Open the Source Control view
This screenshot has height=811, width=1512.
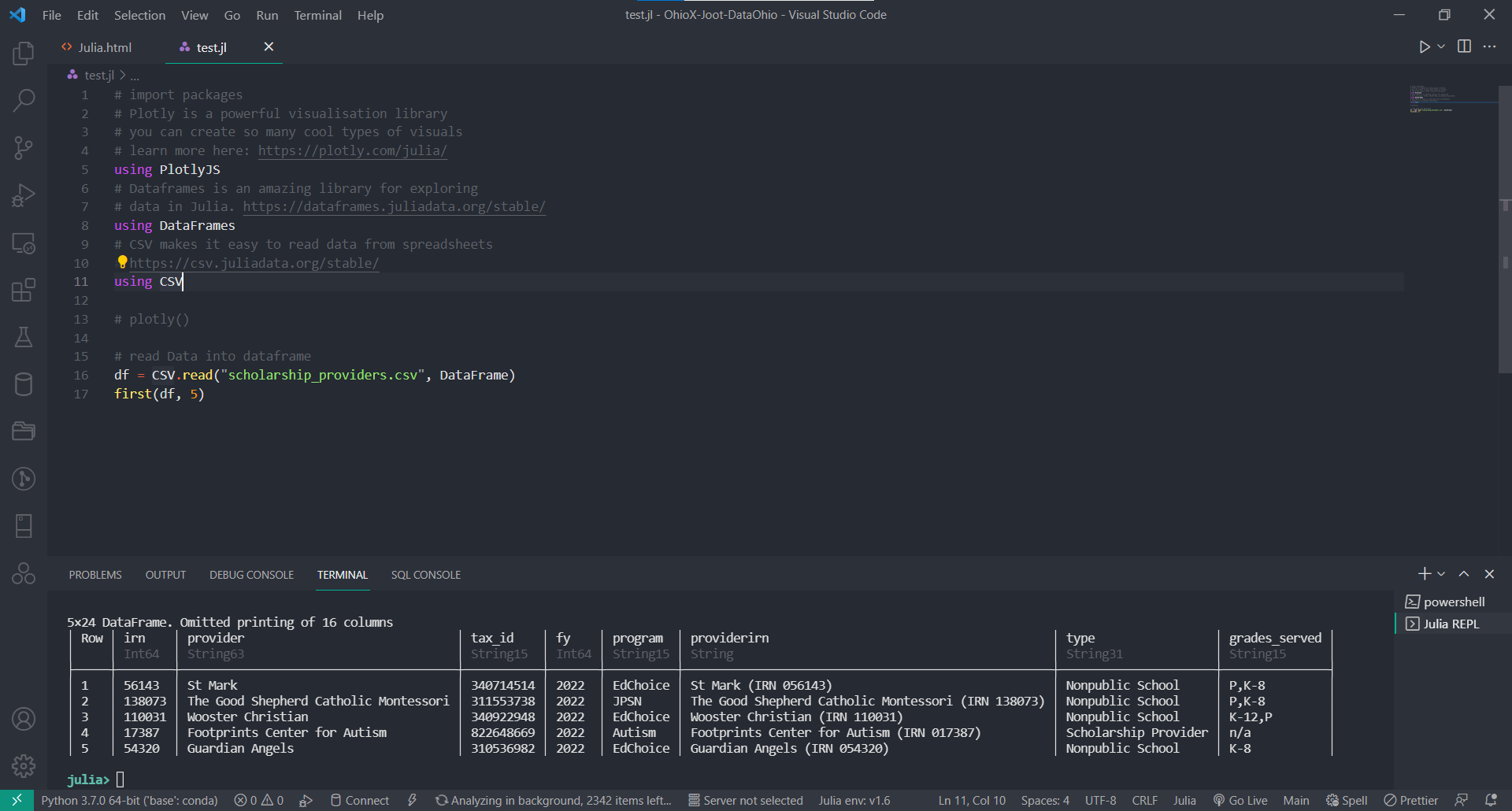click(24, 148)
